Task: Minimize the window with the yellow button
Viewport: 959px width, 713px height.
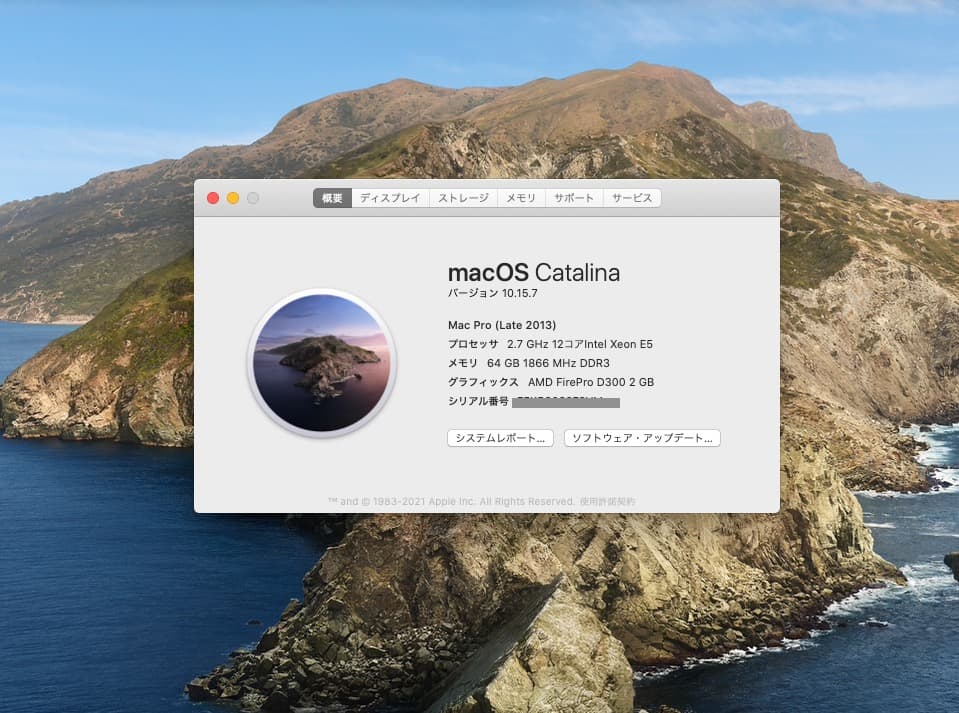Action: 232,198
